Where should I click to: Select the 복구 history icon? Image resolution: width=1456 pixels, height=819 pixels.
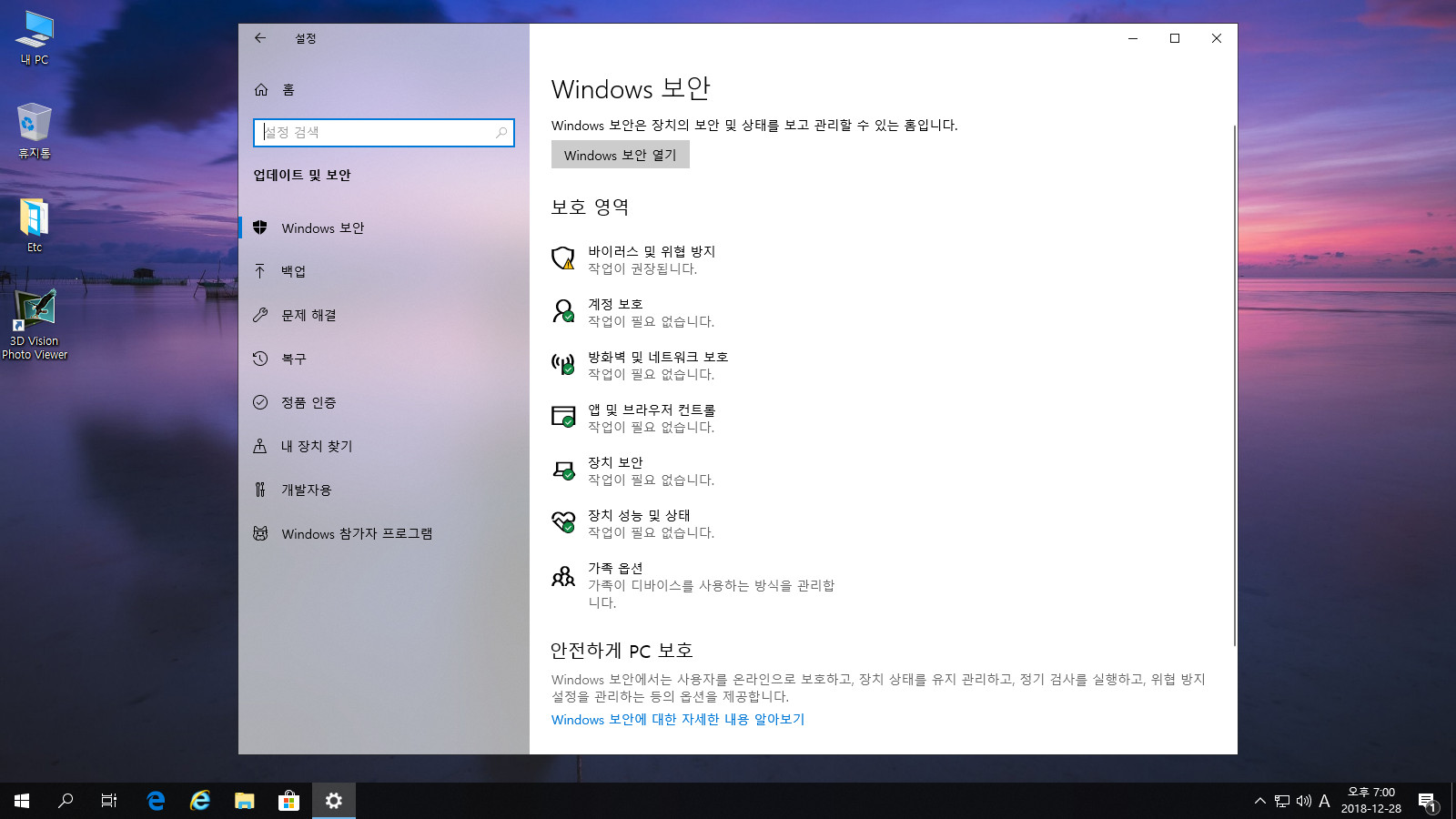(x=260, y=359)
